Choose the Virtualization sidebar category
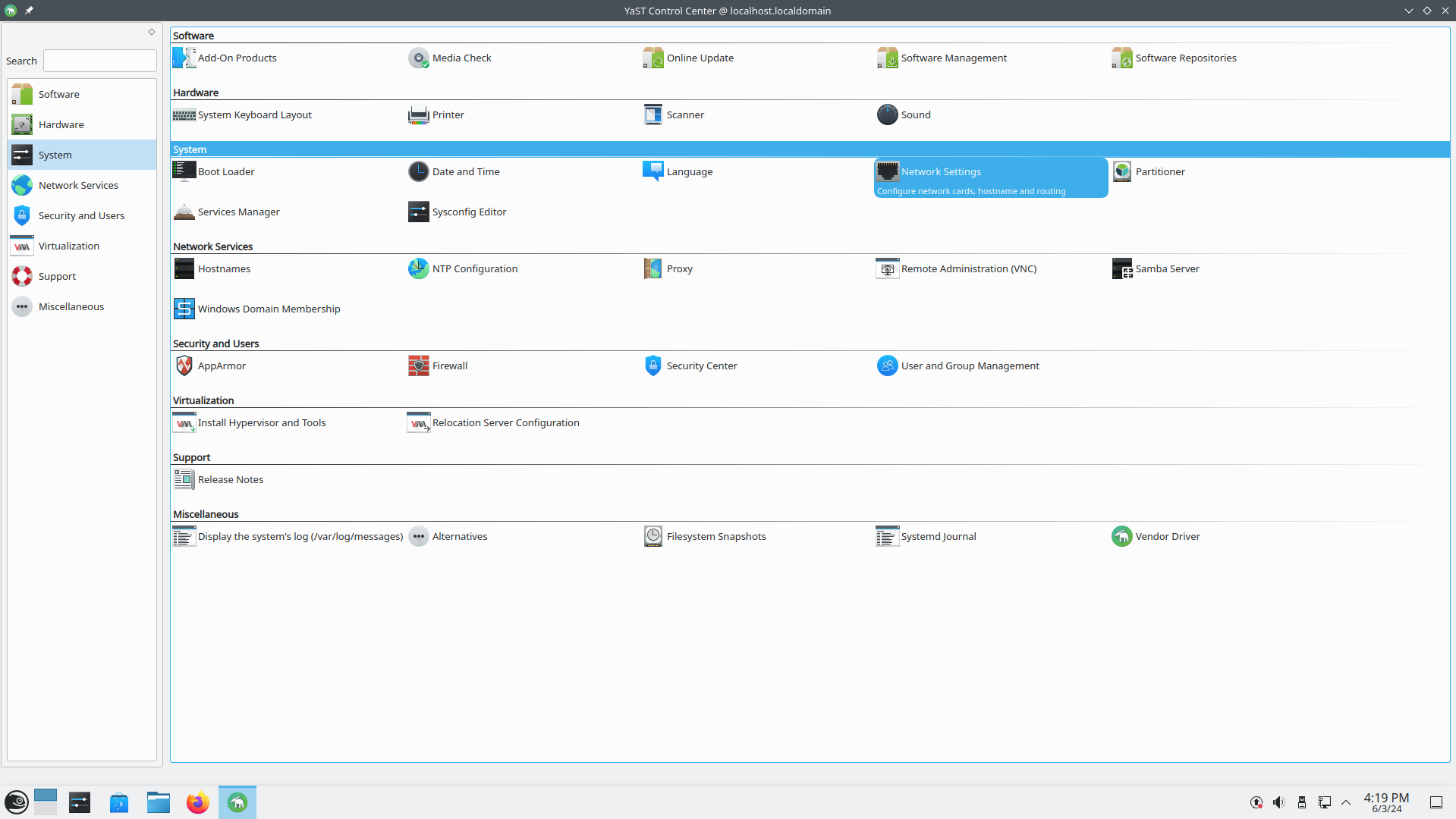The image size is (1456, 819). [x=69, y=246]
